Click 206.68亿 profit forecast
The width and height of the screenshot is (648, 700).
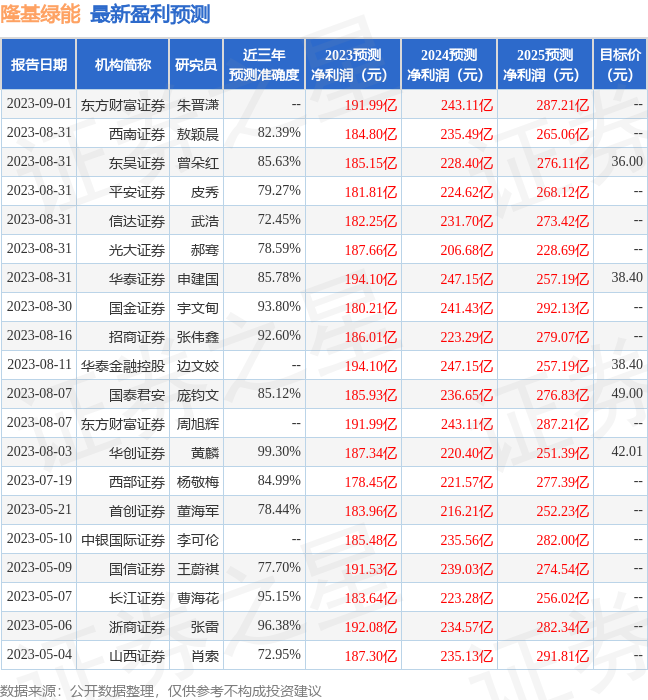point(467,250)
